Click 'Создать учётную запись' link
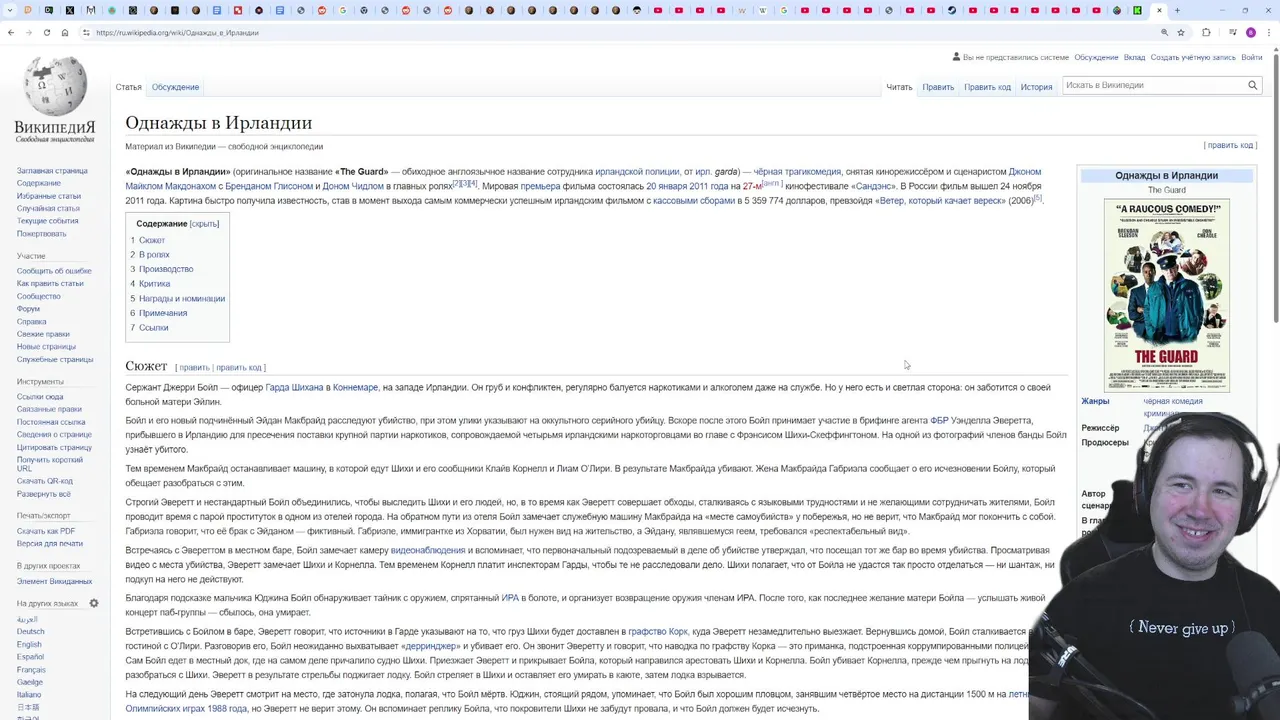1280x720 pixels. 1193,57
